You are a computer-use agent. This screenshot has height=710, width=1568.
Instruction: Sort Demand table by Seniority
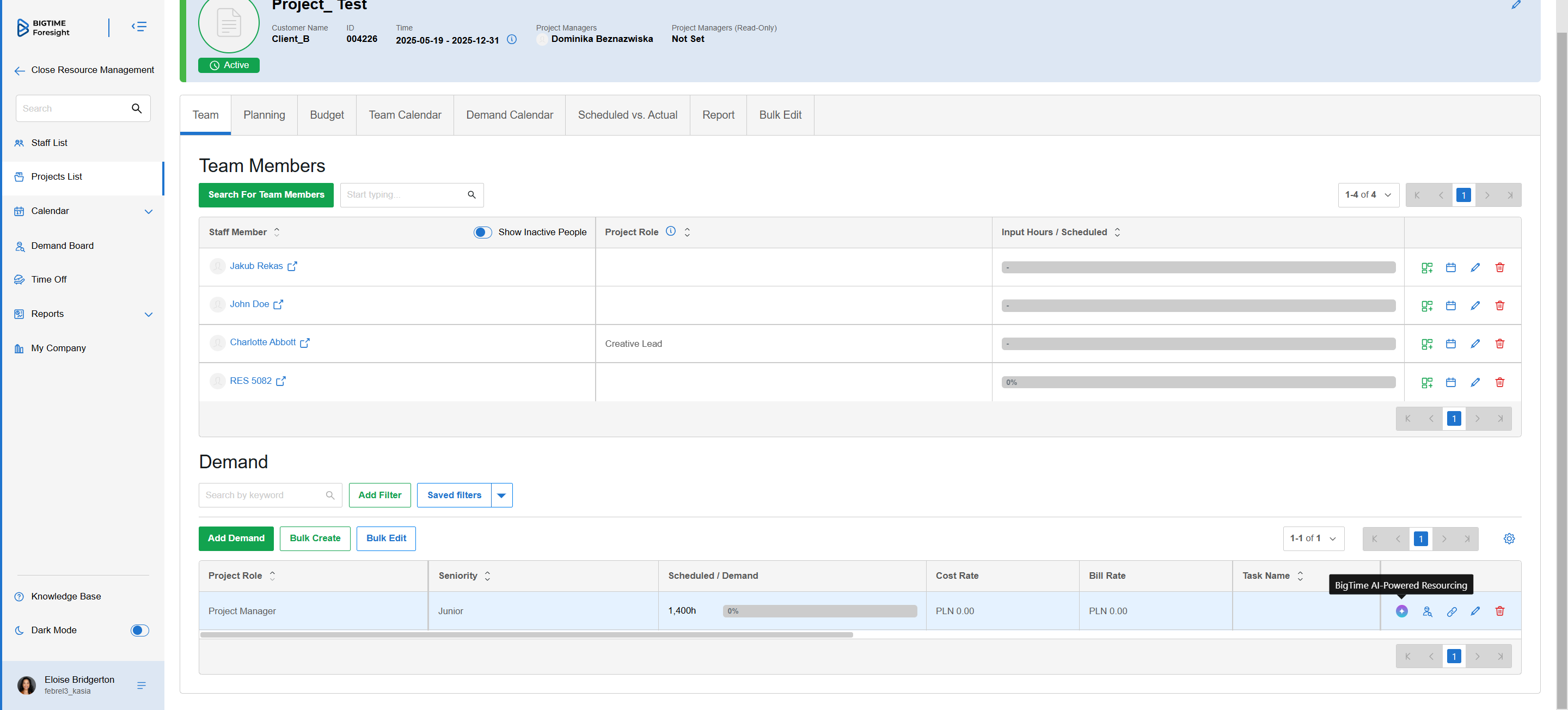click(488, 576)
